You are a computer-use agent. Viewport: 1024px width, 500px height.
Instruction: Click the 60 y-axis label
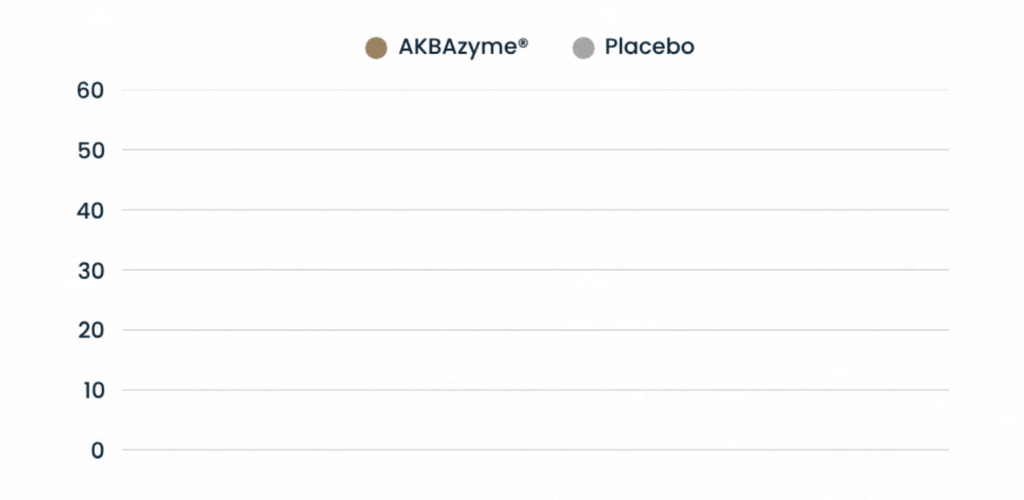pyautogui.click(x=90, y=90)
